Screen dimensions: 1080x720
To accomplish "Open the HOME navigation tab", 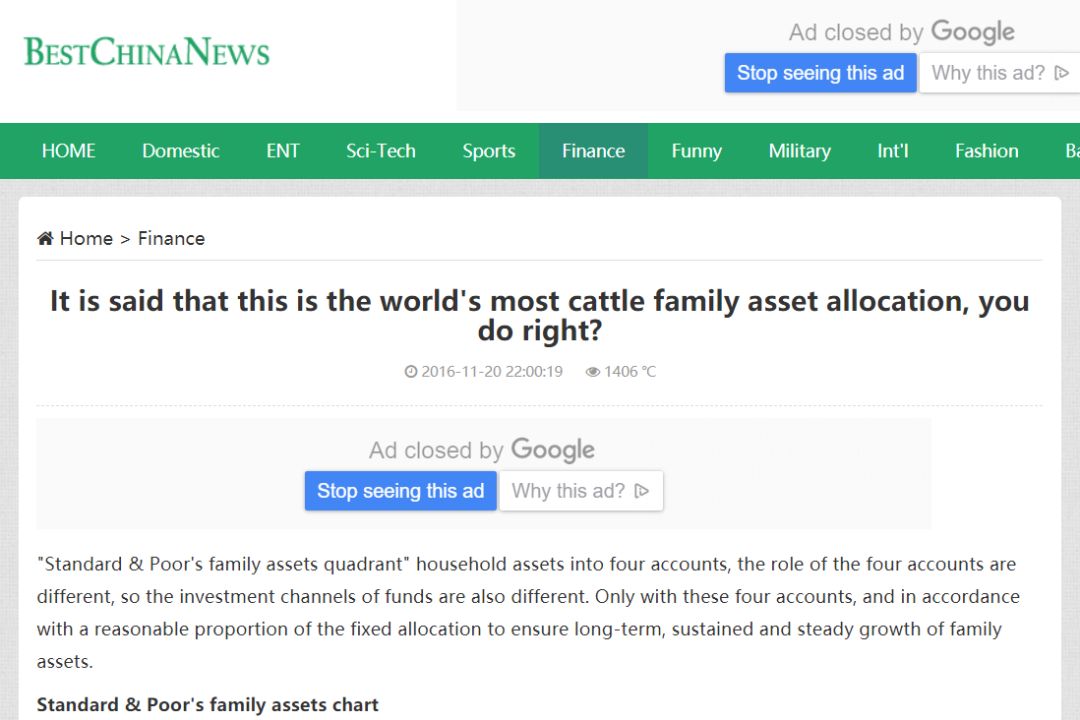I will click(x=68, y=151).
